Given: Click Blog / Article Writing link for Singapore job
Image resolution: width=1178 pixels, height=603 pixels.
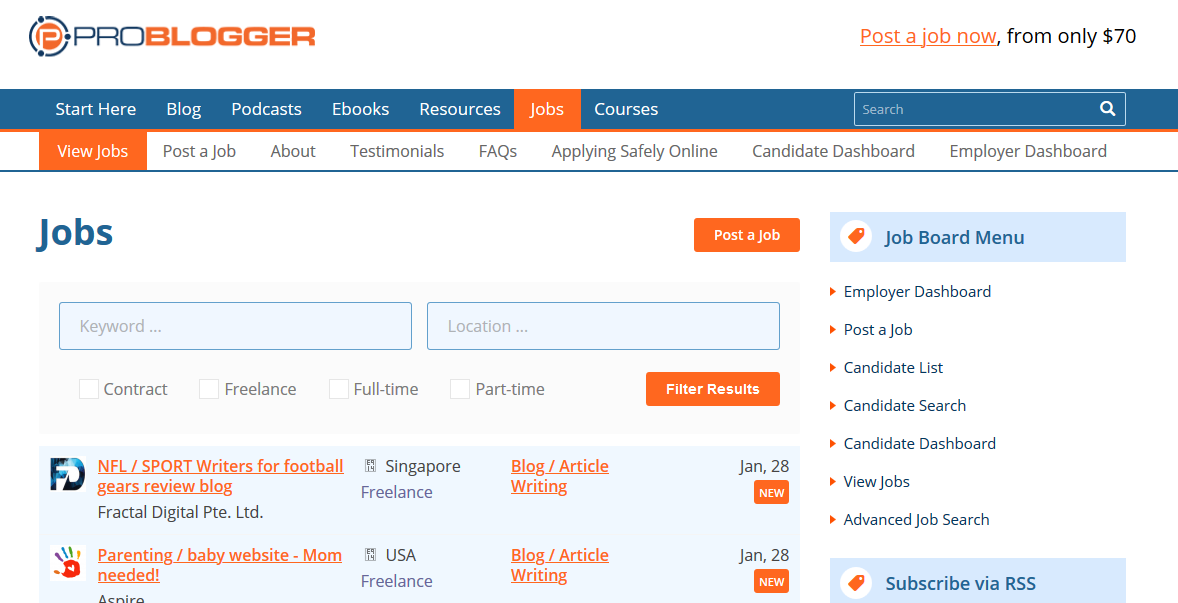Looking at the screenshot, I should pos(560,476).
